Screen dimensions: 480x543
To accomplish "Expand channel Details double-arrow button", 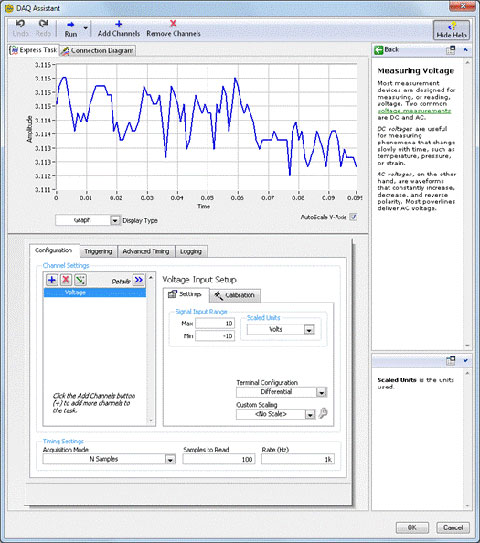I will click(139, 280).
